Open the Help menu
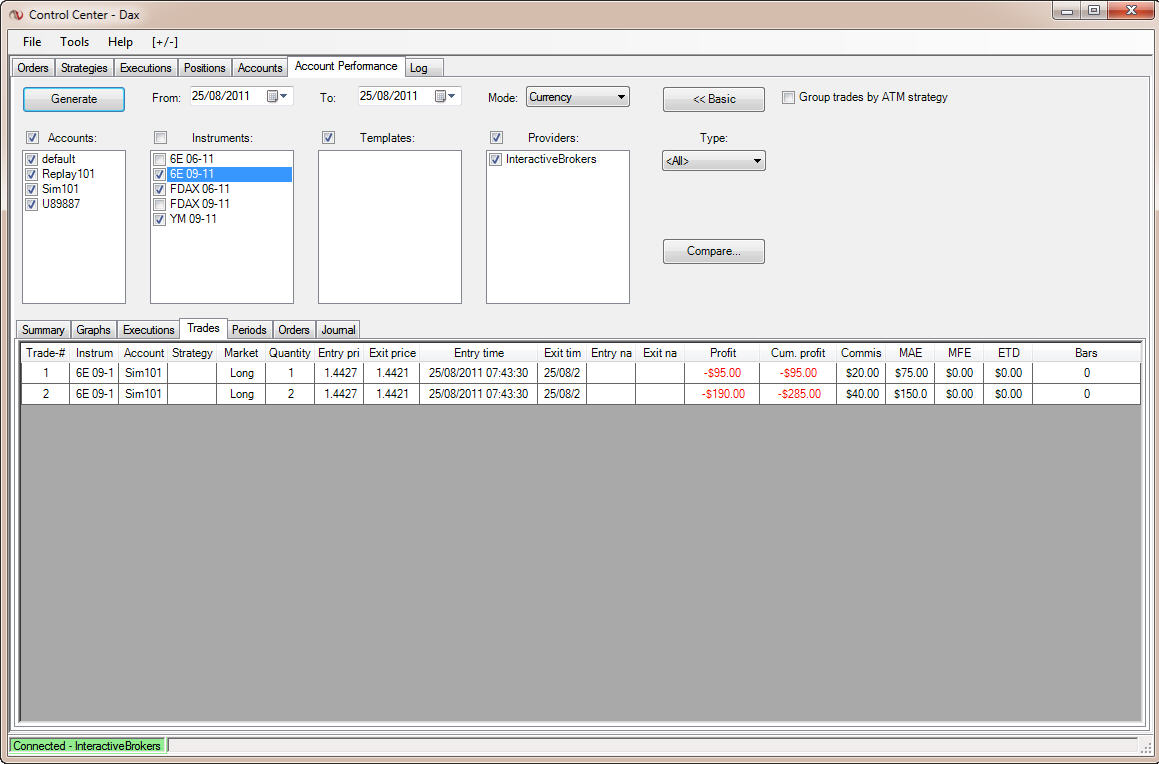Image resolution: width=1159 pixels, height=764 pixels. (x=120, y=42)
